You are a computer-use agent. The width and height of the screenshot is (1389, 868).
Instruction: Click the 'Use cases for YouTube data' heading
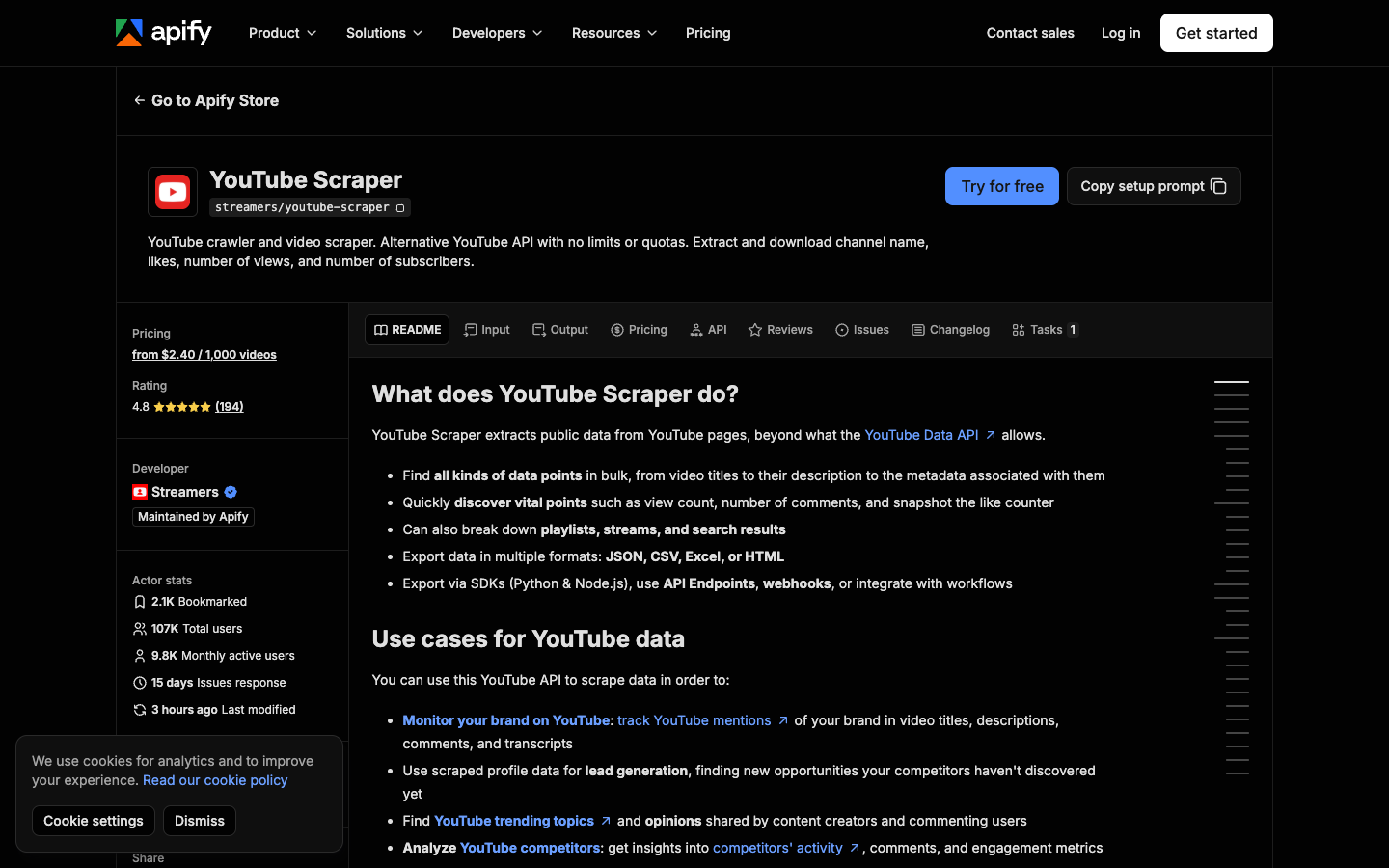click(x=529, y=639)
